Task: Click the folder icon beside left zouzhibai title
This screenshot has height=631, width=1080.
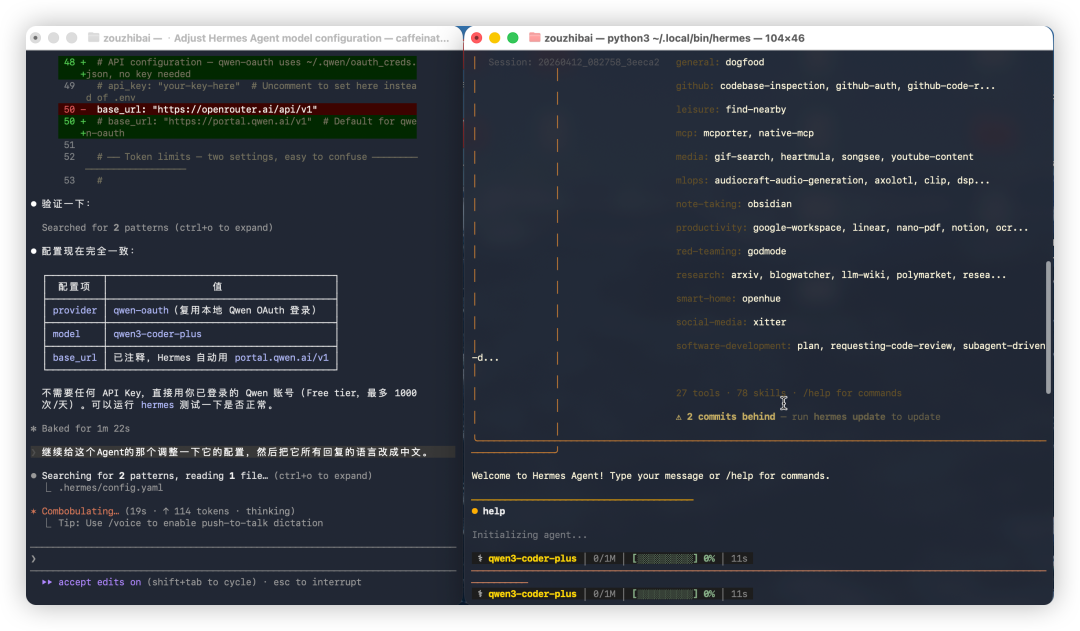Action: pyautogui.click(x=93, y=38)
